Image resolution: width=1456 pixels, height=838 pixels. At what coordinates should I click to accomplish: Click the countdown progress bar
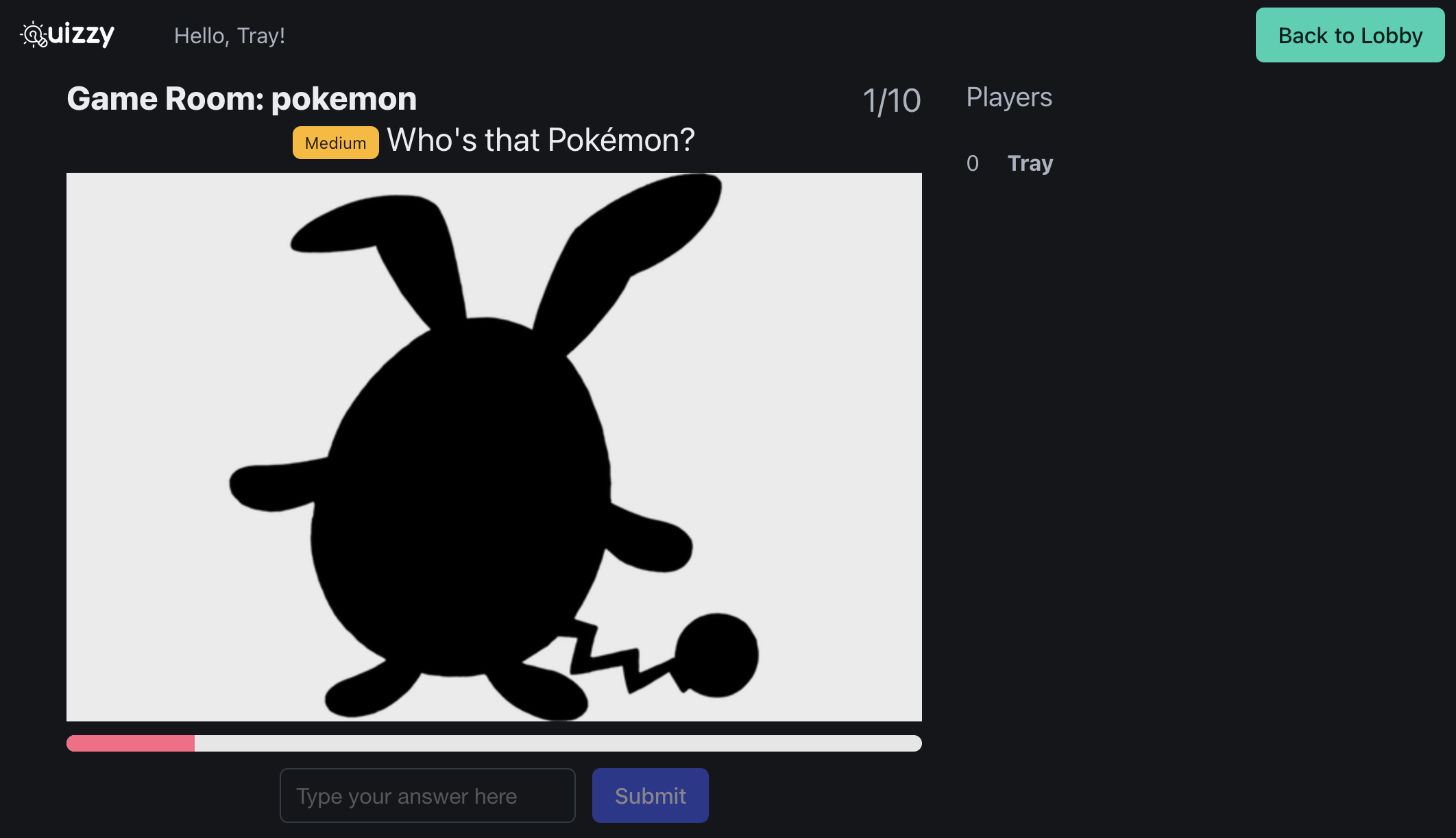tap(494, 743)
